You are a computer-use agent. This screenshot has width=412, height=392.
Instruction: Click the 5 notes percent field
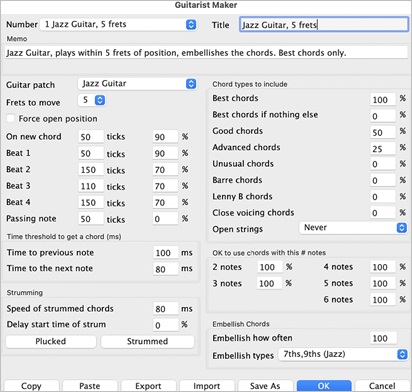(383, 283)
